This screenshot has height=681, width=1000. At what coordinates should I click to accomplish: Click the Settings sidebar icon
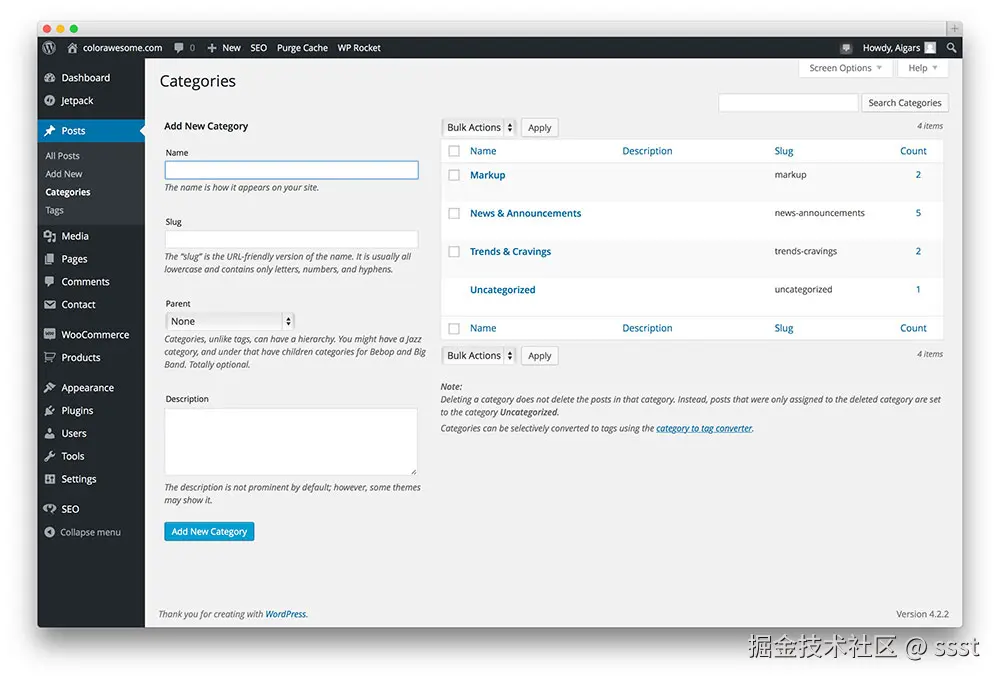pyautogui.click(x=50, y=479)
